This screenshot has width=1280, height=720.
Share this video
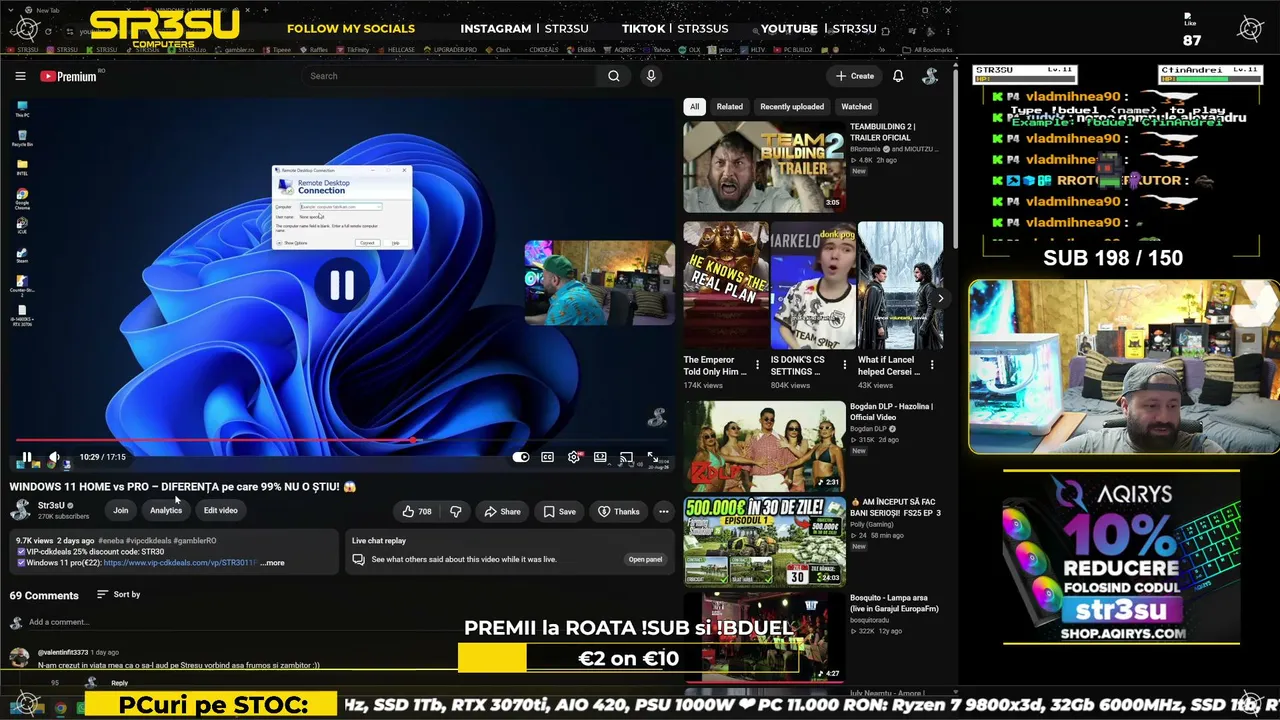pos(502,511)
